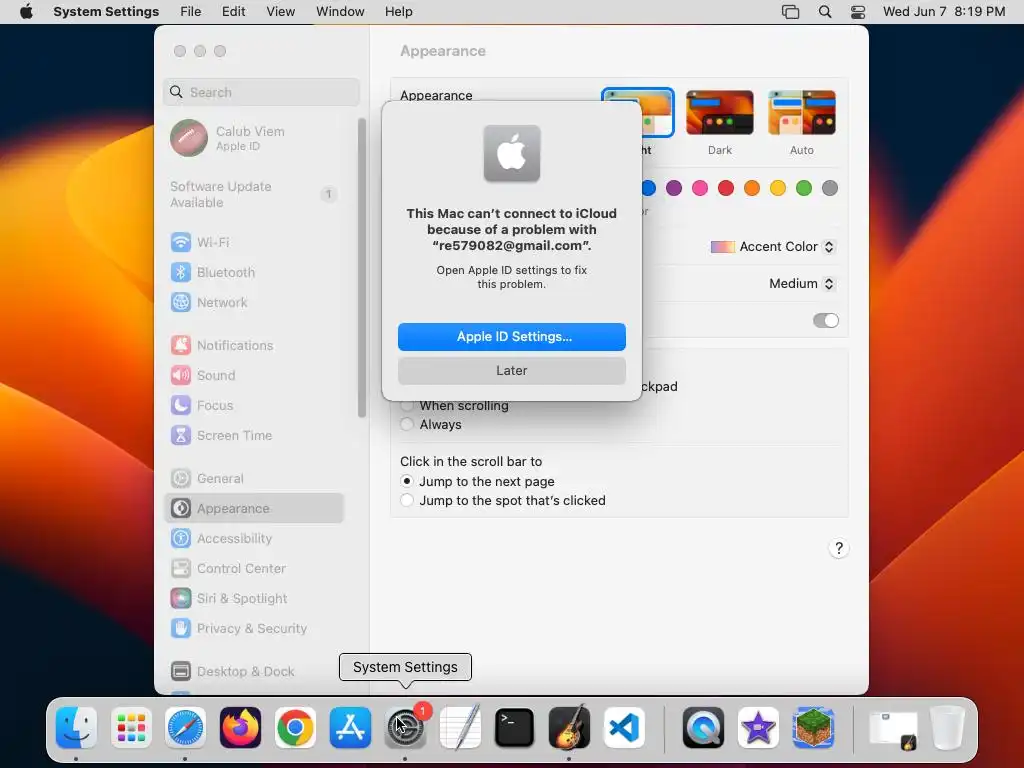Open iMovie star icon in Dock
Viewport: 1024px width, 768px height.
[758, 727]
